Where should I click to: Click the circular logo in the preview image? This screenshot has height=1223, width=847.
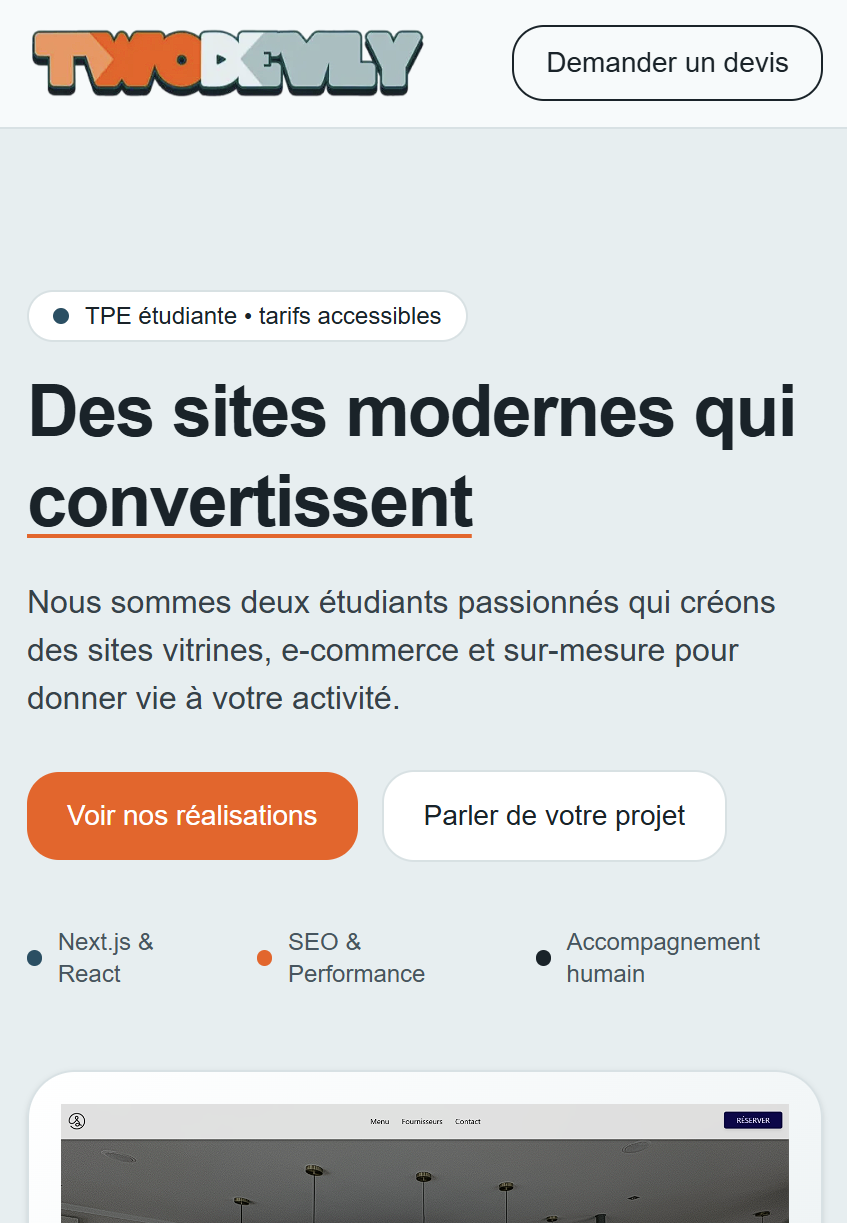pyautogui.click(x=77, y=1121)
